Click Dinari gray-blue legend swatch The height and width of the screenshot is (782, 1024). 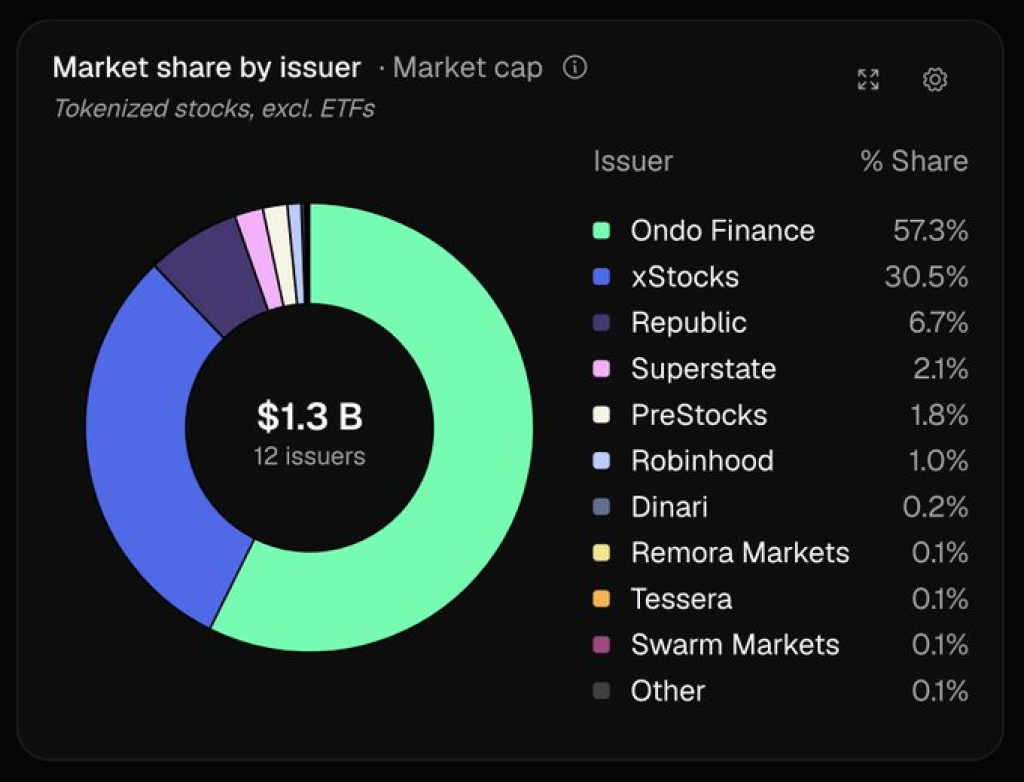coord(601,507)
